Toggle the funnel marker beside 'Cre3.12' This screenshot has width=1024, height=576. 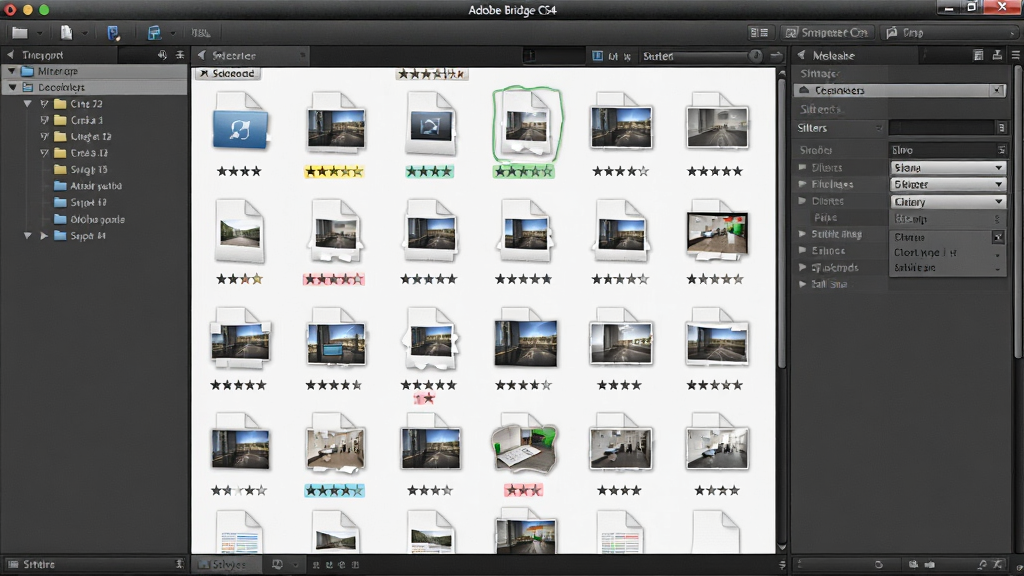tap(44, 153)
